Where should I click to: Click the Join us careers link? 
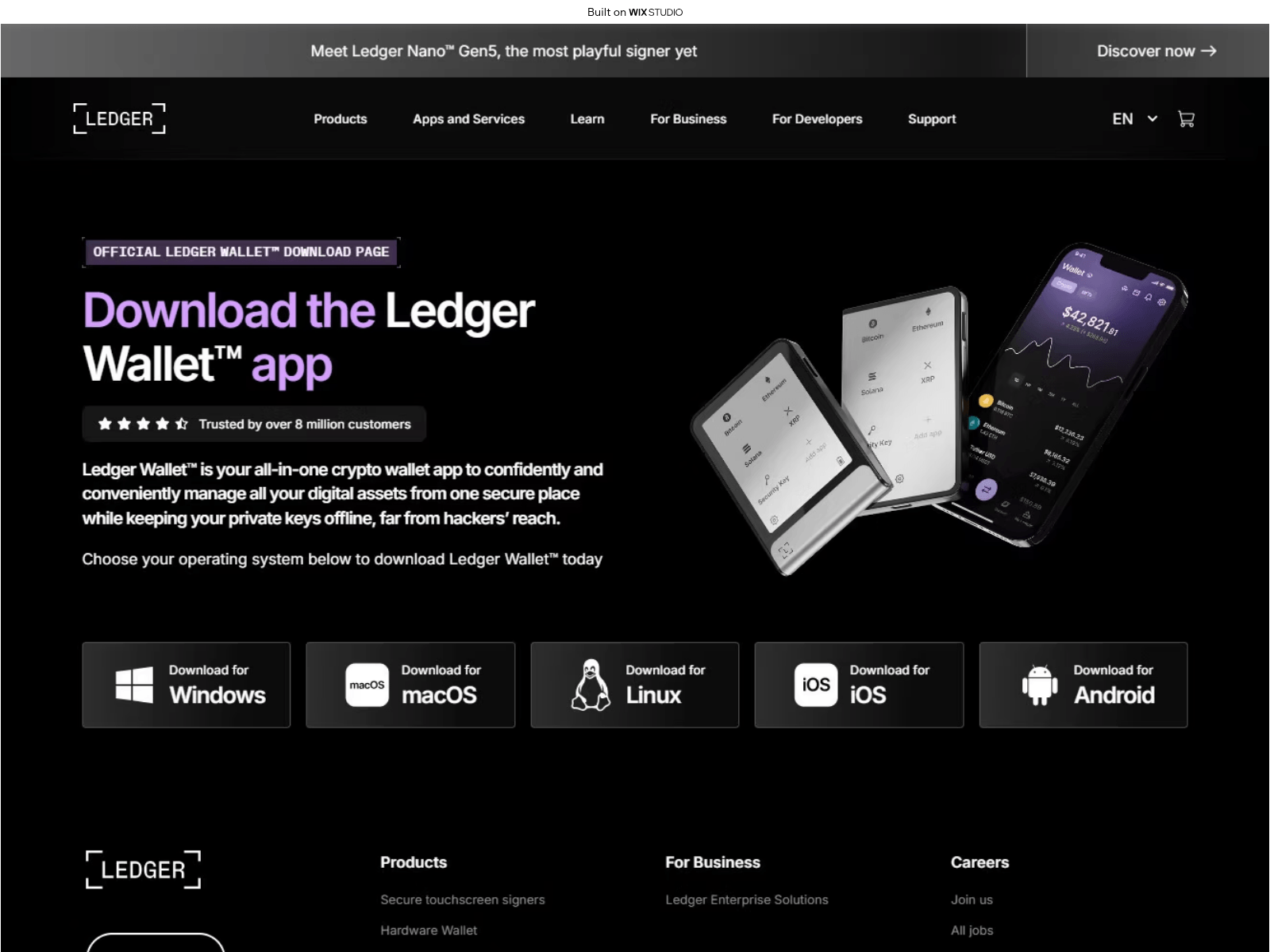(972, 900)
